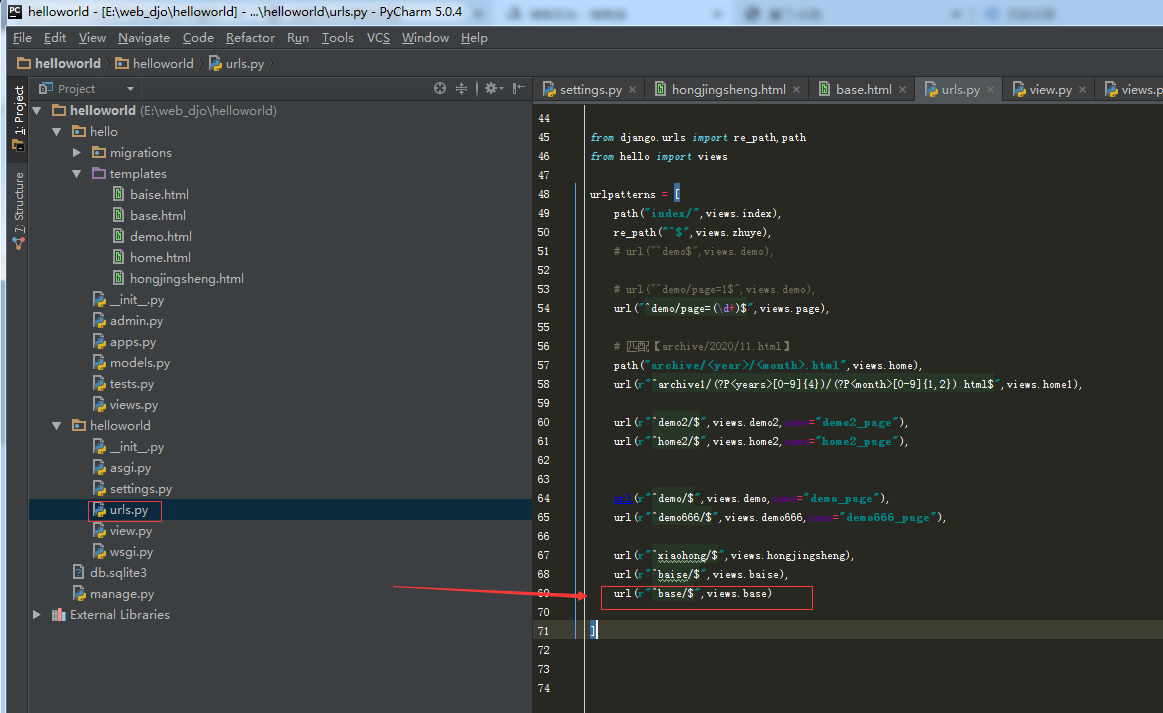1163x713 pixels.
Task: Open the Window menu
Action: tap(425, 38)
